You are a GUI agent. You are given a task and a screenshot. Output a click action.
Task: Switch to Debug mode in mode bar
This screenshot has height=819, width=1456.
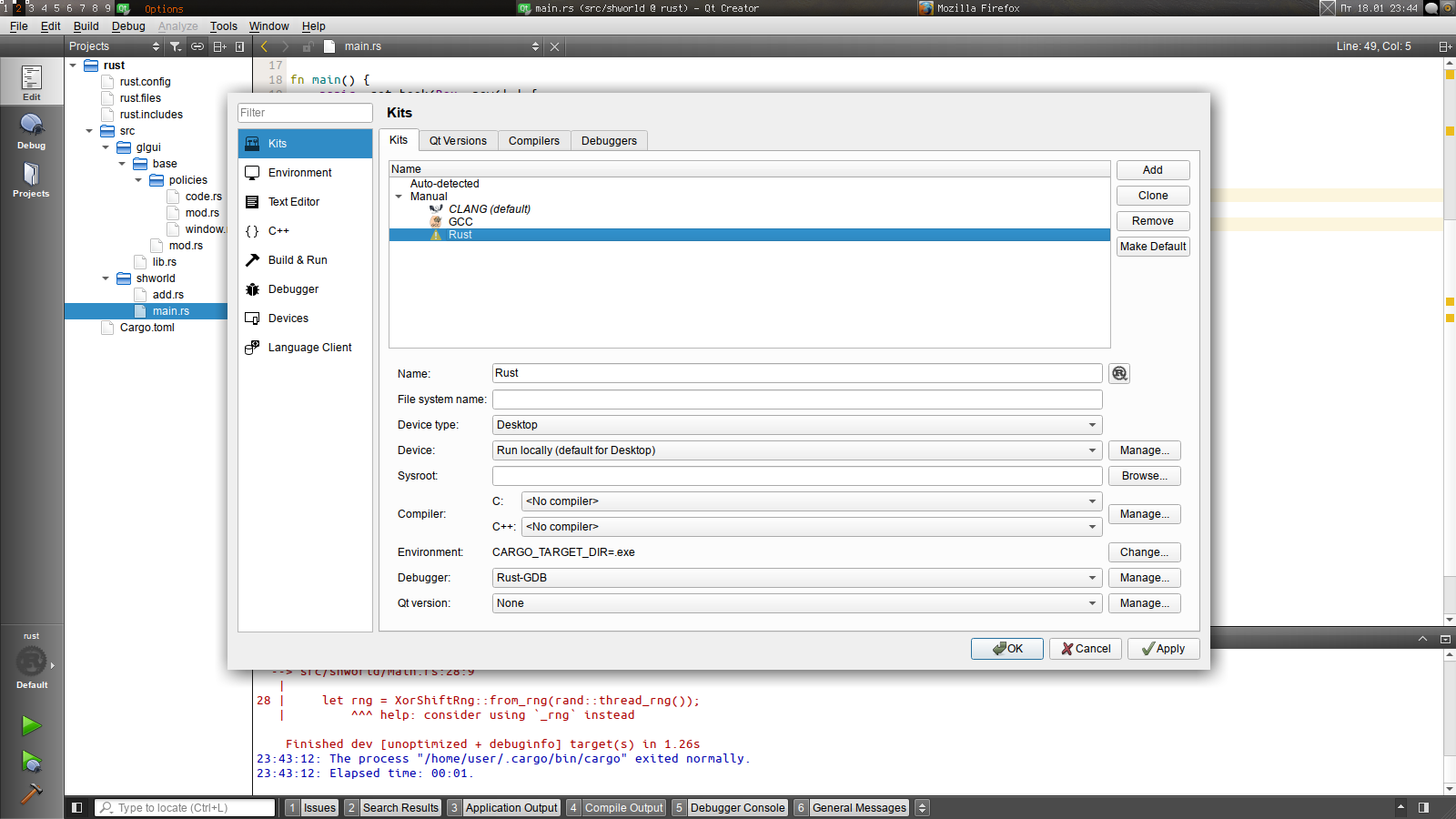32,131
